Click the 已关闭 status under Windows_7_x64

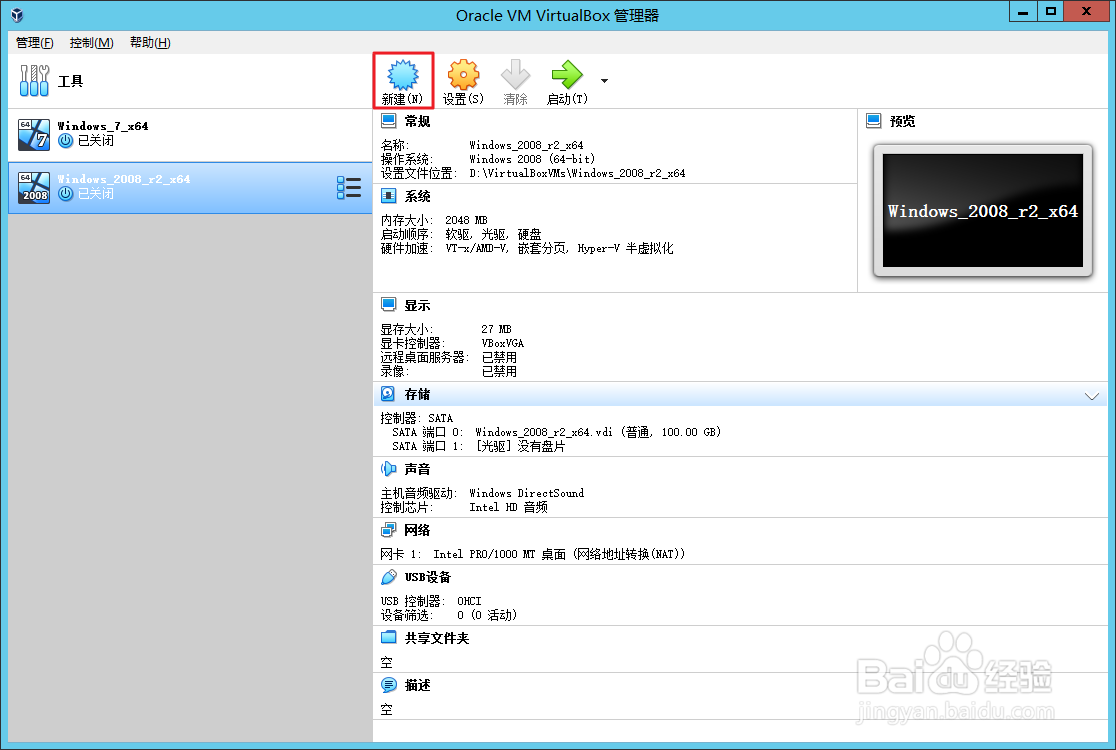pyautogui.click(x=96, y=141)
